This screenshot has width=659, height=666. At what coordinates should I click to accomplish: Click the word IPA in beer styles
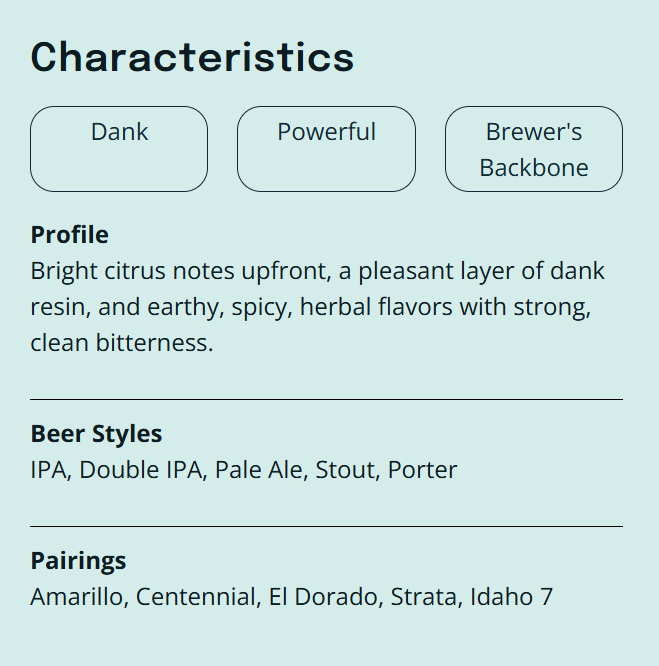click(x=49, y=470)
